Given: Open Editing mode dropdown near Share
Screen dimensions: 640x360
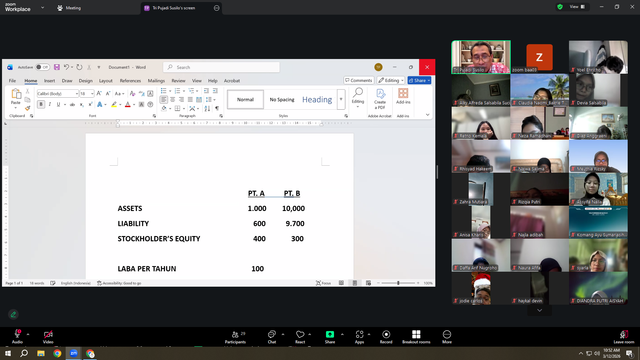Looking at the screenshot, I should pyautogui.click(x=391, y=80).
